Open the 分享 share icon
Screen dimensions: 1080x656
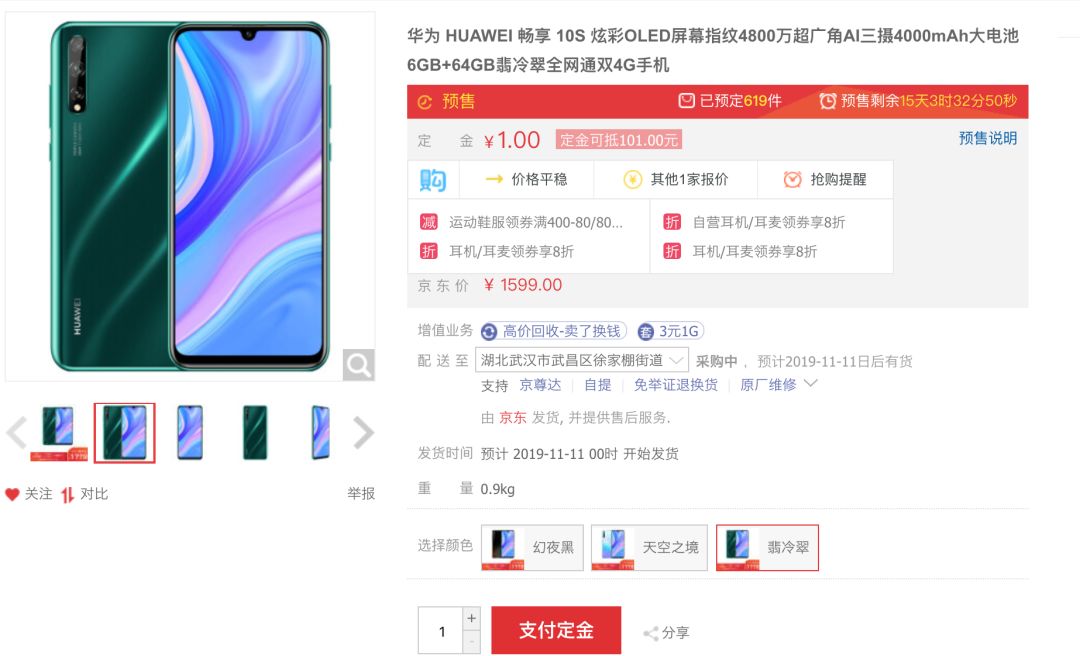pyautogui.click(x=650, y=633)
